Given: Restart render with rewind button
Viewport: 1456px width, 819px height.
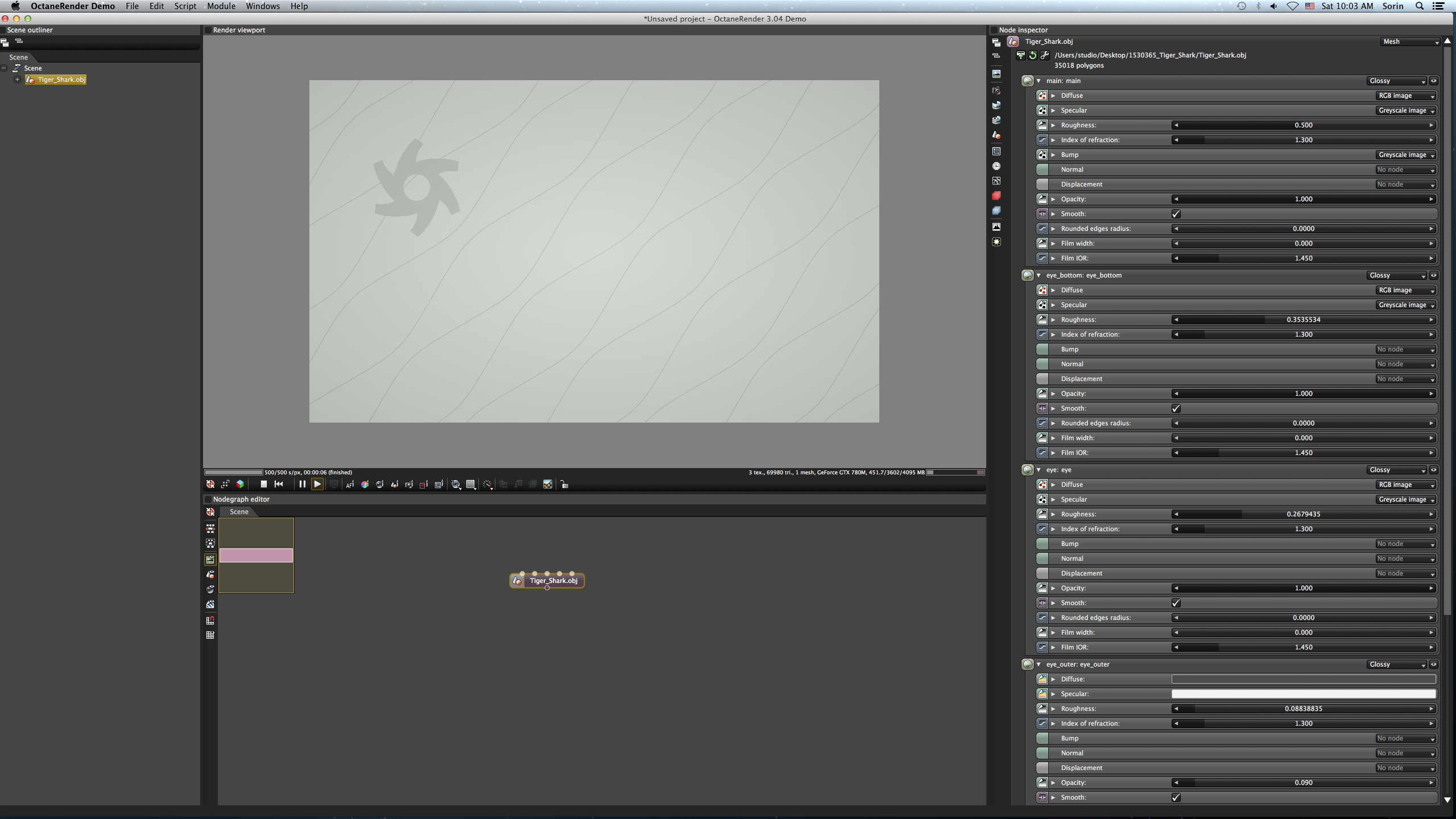Looking at the screenshot, I should click(x=279, y=484).
